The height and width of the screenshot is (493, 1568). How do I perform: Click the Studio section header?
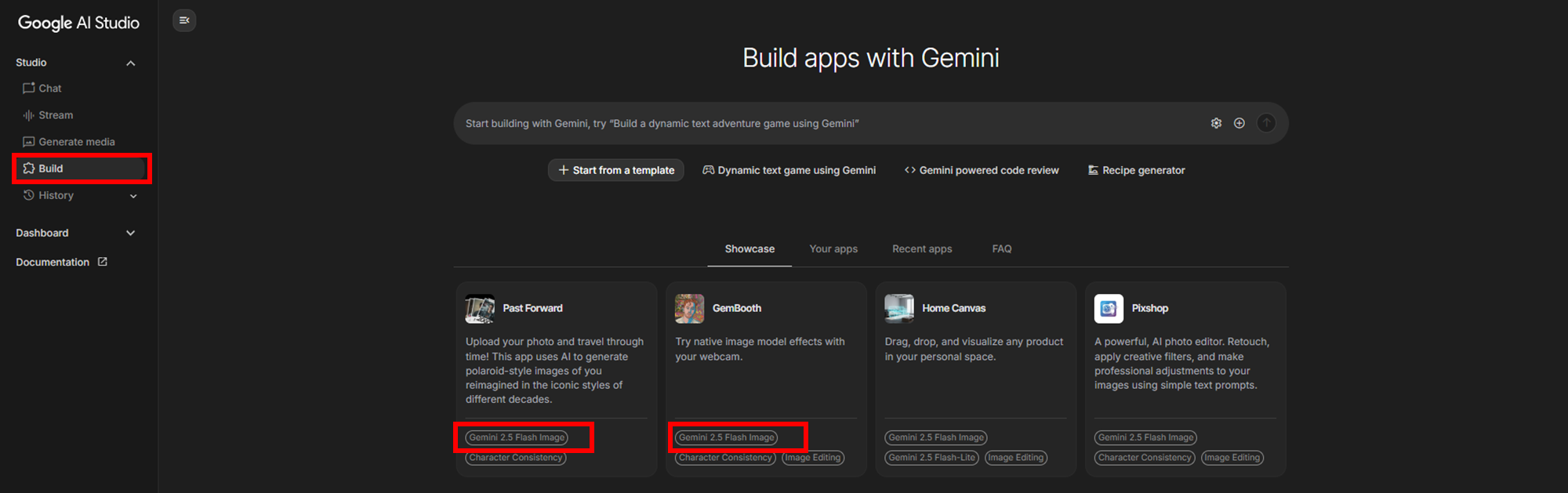pyautogui.click(x=31, y=63)
